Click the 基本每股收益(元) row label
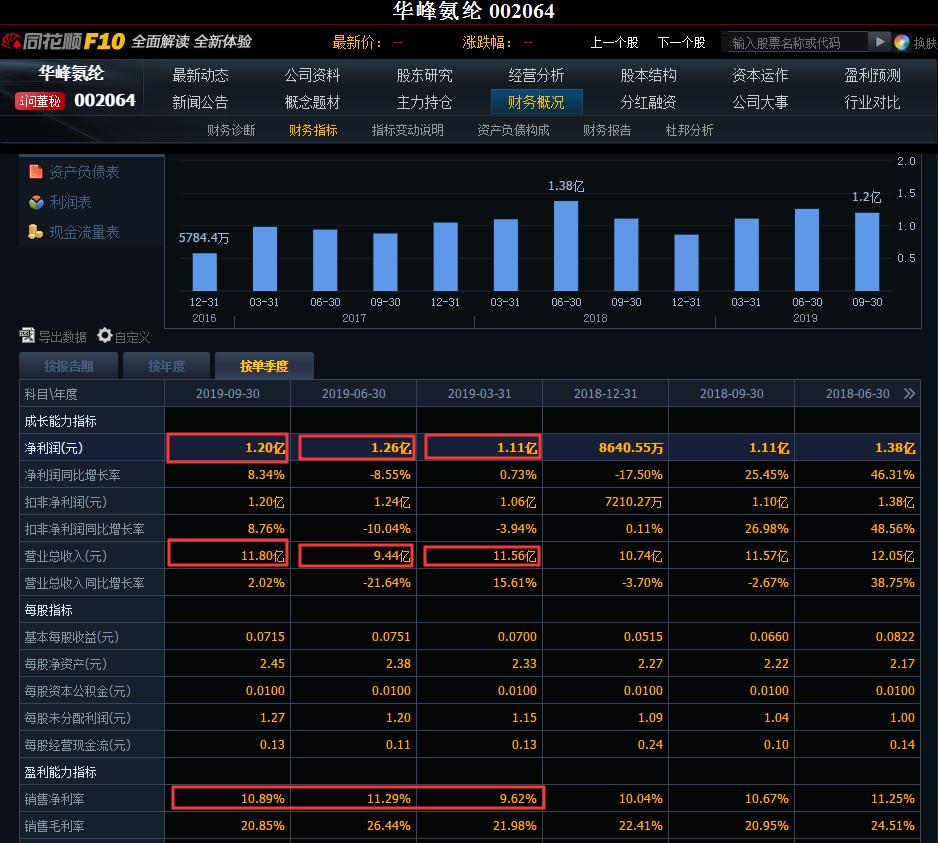This screenshot has height=843, width=938. tap(71, 637)
